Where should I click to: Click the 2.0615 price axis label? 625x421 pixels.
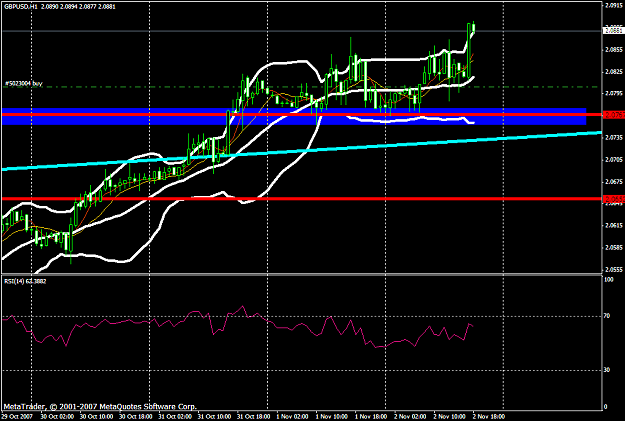[x=614, y=225]
